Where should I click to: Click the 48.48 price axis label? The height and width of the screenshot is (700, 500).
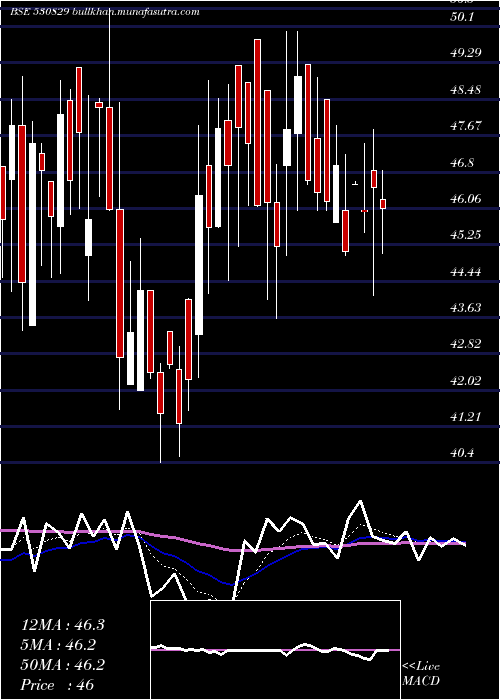pyautogui.click(x=465, y=90)
